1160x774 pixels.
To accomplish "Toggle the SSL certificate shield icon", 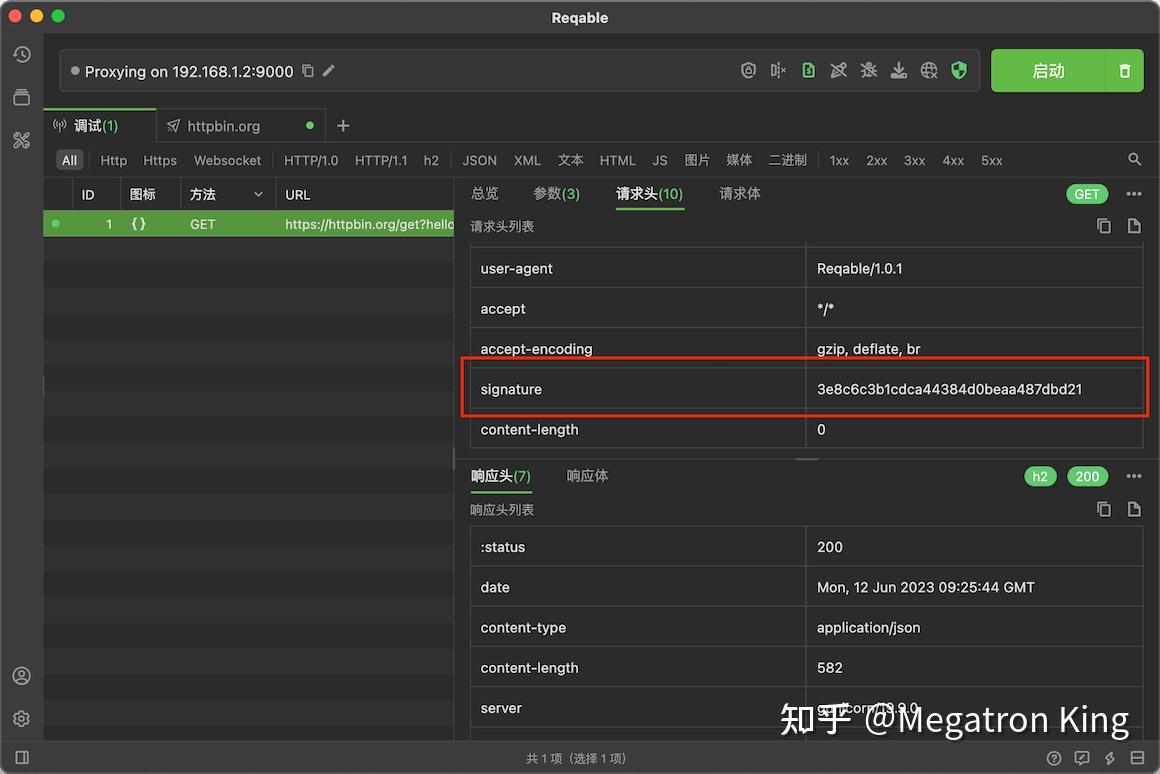I will [x=958, y=70].
